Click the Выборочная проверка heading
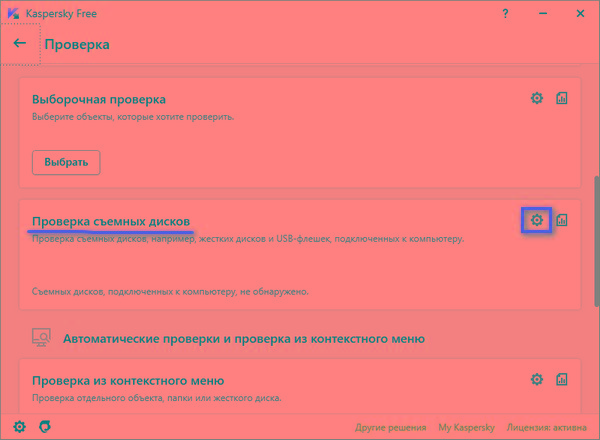600x440 pixels. pyautogui.click(x=99, y=99)
